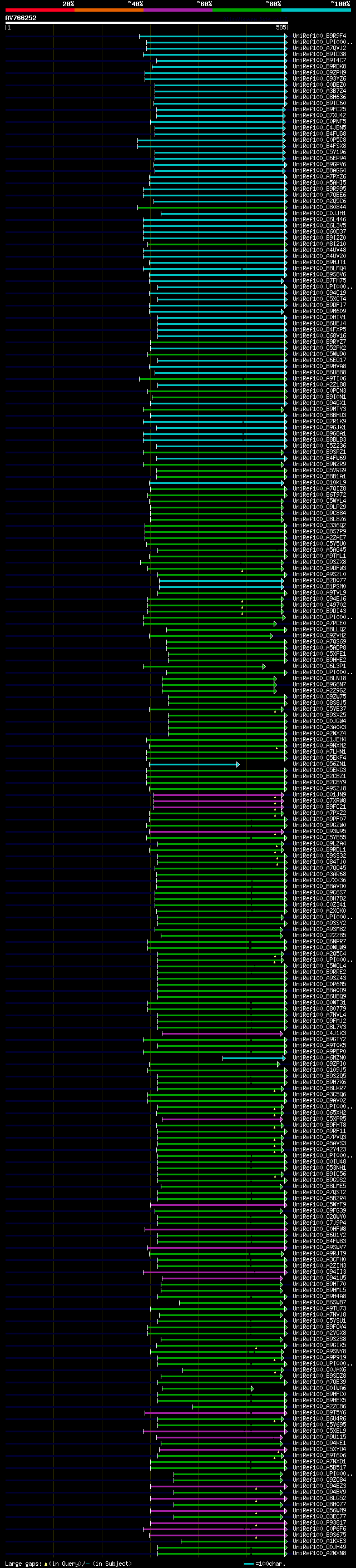Open hit UniRef100_Q93YZ6
The image size is (356, 1568).
319,78
